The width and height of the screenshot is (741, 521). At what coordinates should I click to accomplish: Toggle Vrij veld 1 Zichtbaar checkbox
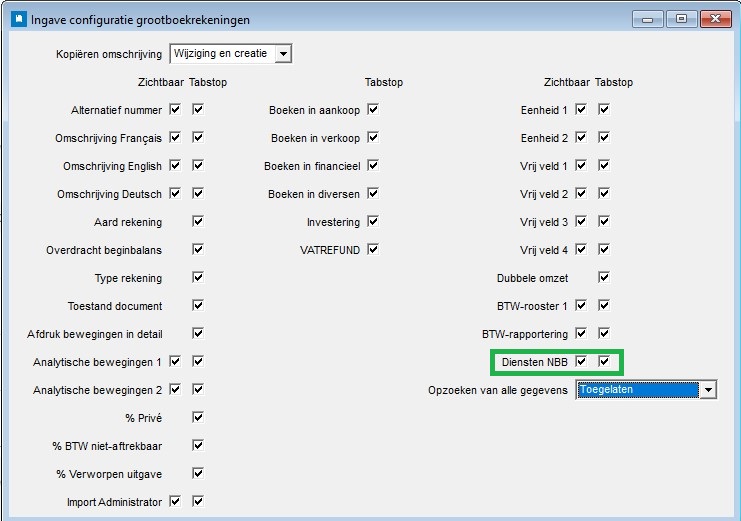point(581,165)
